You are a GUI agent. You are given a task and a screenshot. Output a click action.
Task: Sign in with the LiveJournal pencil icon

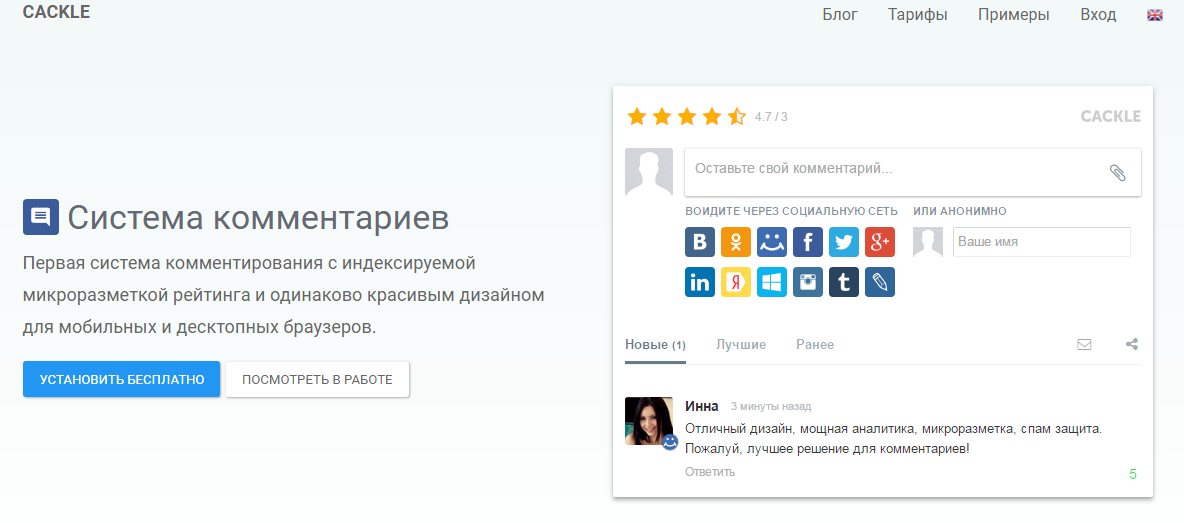pyautogui.click(x=880, y=281)
